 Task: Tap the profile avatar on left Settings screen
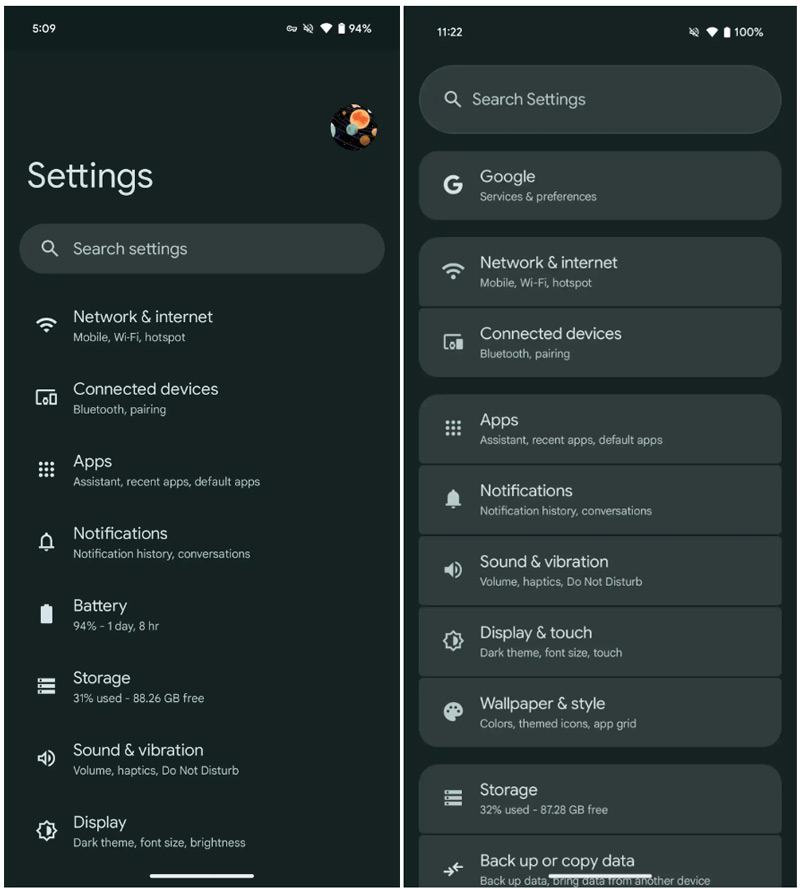(x=354, y=127)
